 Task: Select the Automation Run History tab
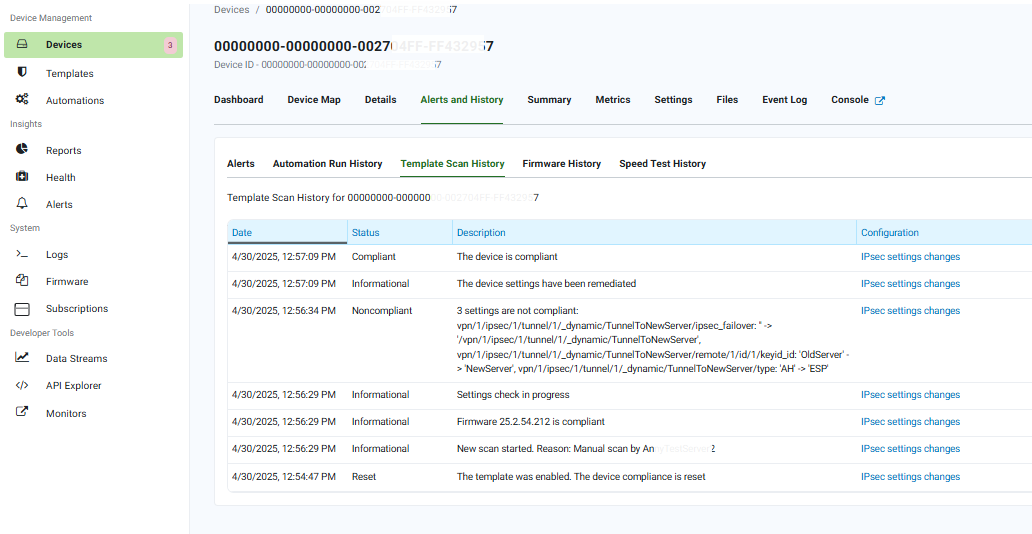click(x=327, y=164)
